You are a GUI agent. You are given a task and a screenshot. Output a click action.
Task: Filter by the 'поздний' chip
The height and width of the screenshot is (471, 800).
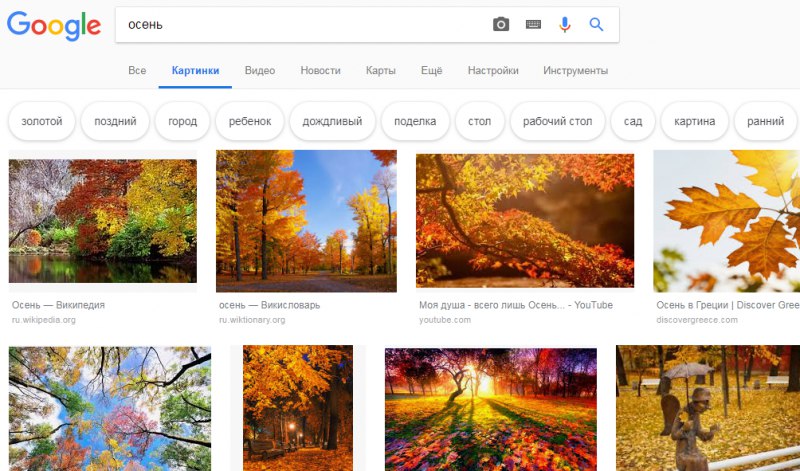point(115,121)
